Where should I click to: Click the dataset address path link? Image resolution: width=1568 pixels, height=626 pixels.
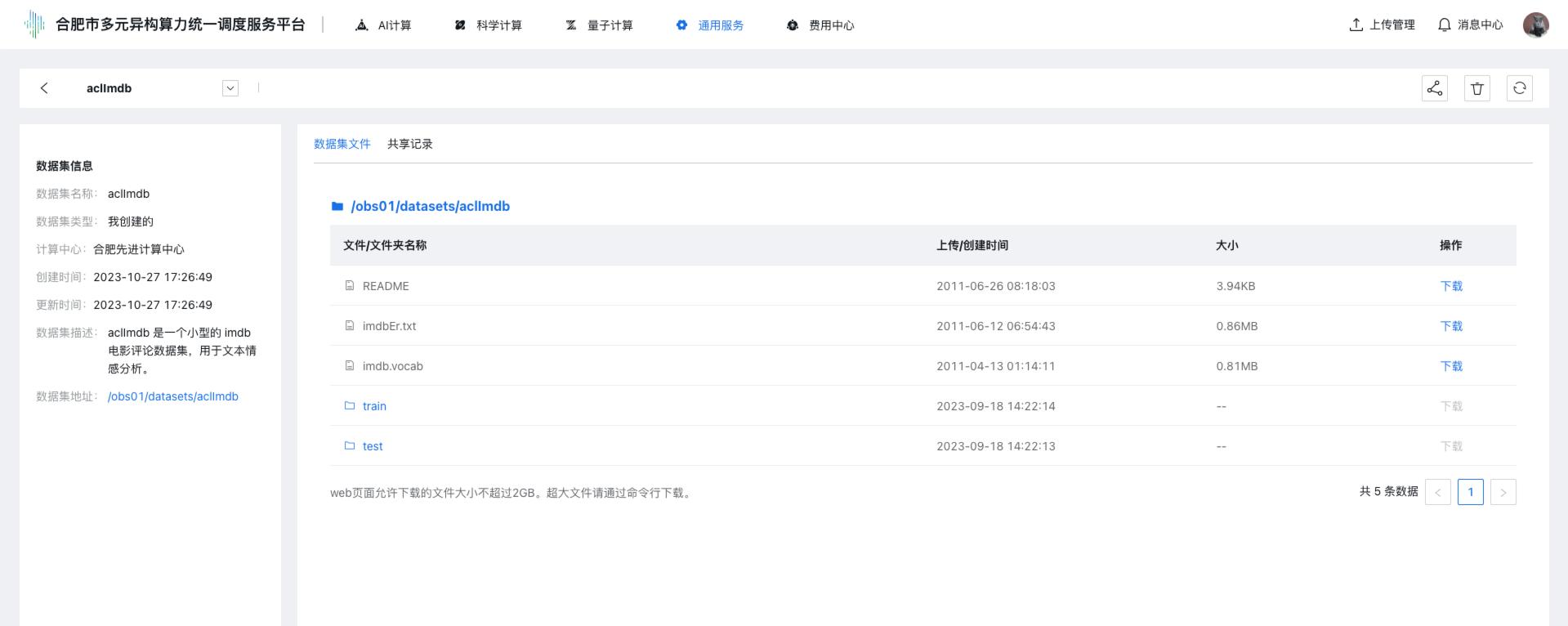tap(173, 396)
